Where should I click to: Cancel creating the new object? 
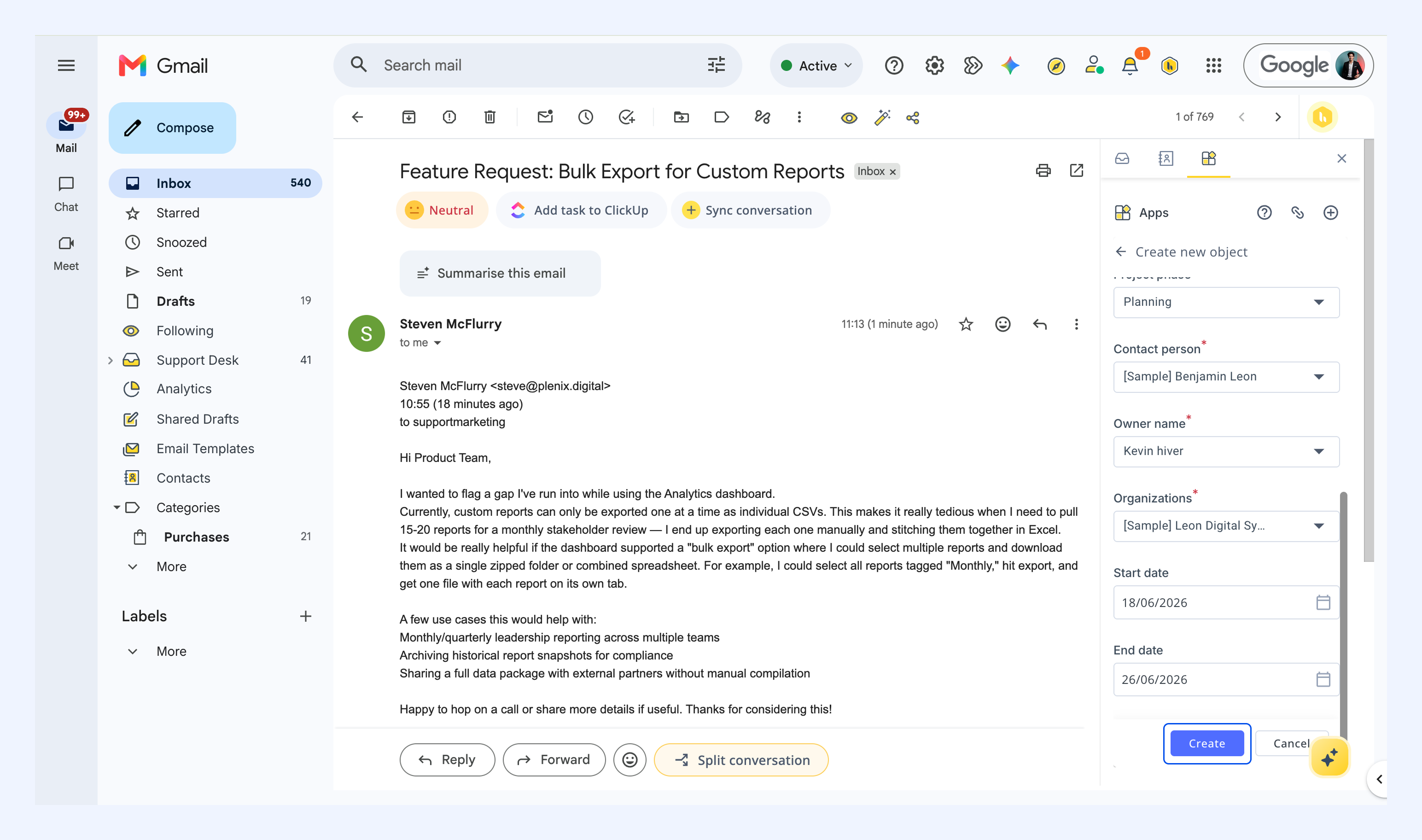point(1291,743)
